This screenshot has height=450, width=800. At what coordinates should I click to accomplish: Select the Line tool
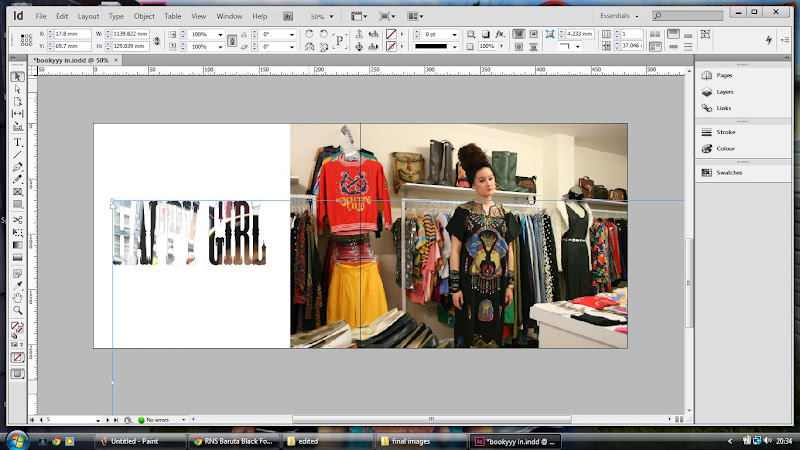(17, 155)
